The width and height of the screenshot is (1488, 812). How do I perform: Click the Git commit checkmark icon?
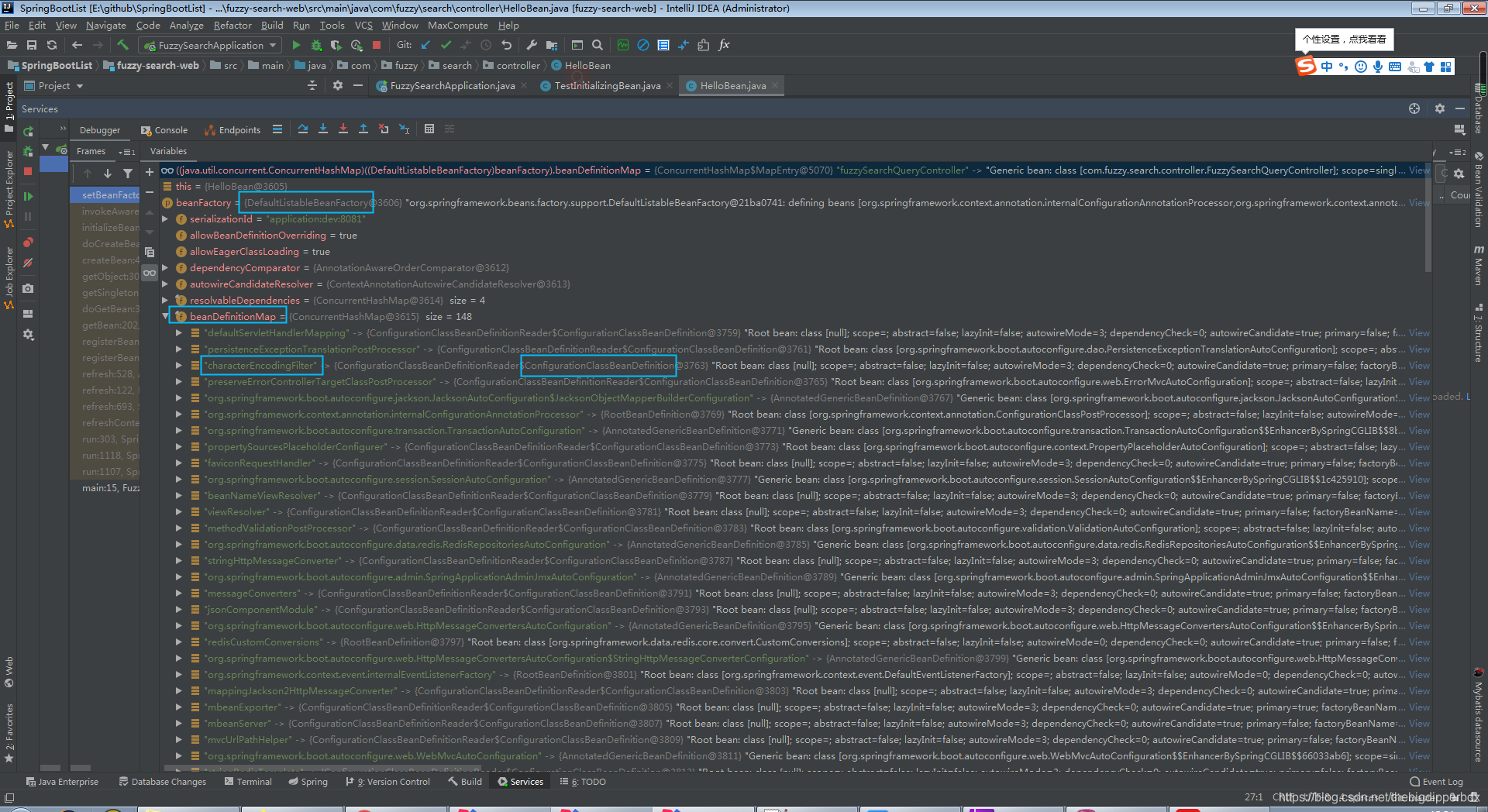click(x=446, y=45)
